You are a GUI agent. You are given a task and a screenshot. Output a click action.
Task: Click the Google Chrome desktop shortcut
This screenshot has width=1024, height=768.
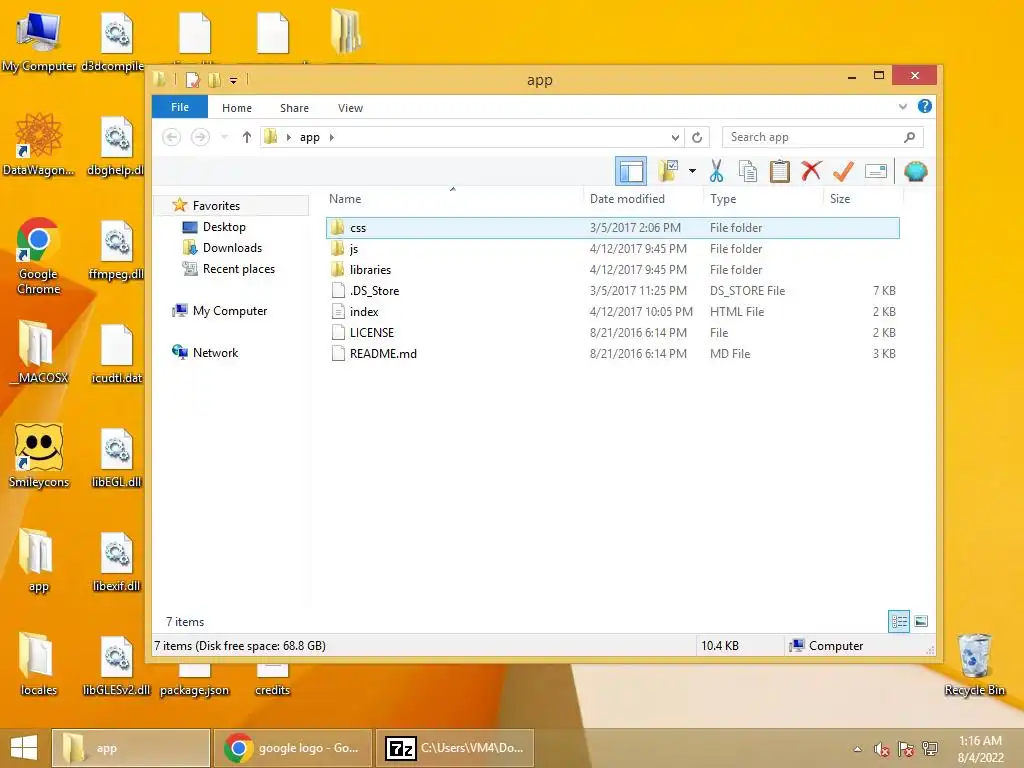click(x=39, y=257)
